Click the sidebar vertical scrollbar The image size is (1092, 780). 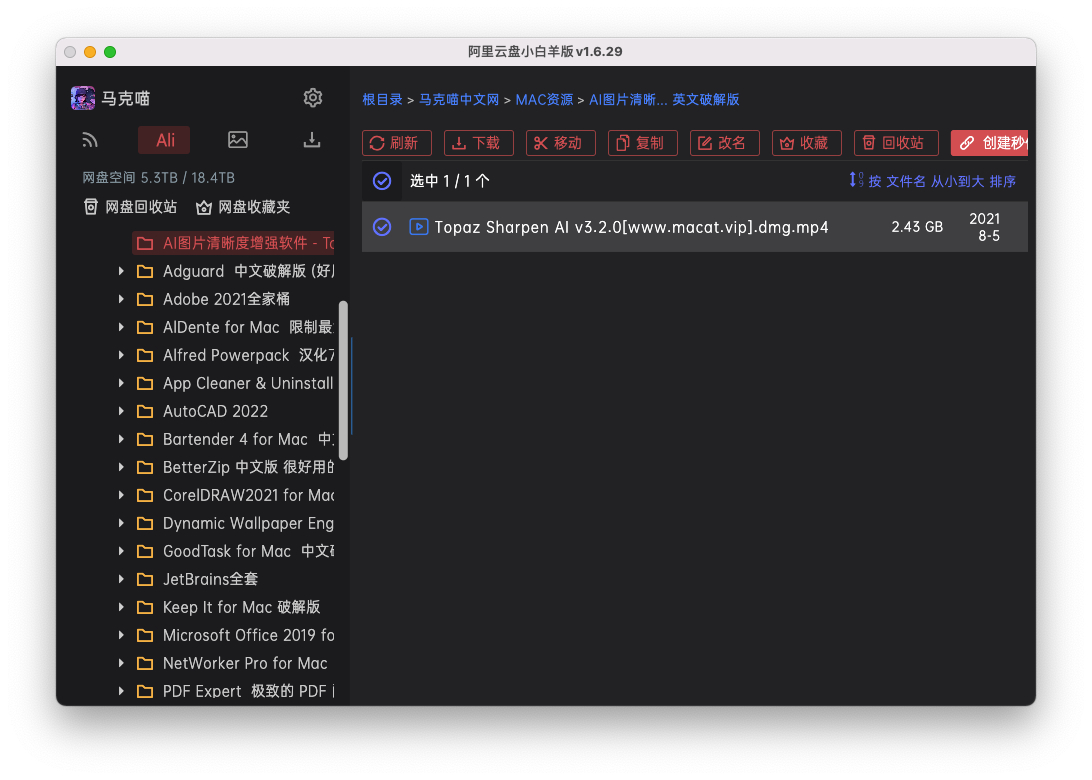(x=344, y=380)
